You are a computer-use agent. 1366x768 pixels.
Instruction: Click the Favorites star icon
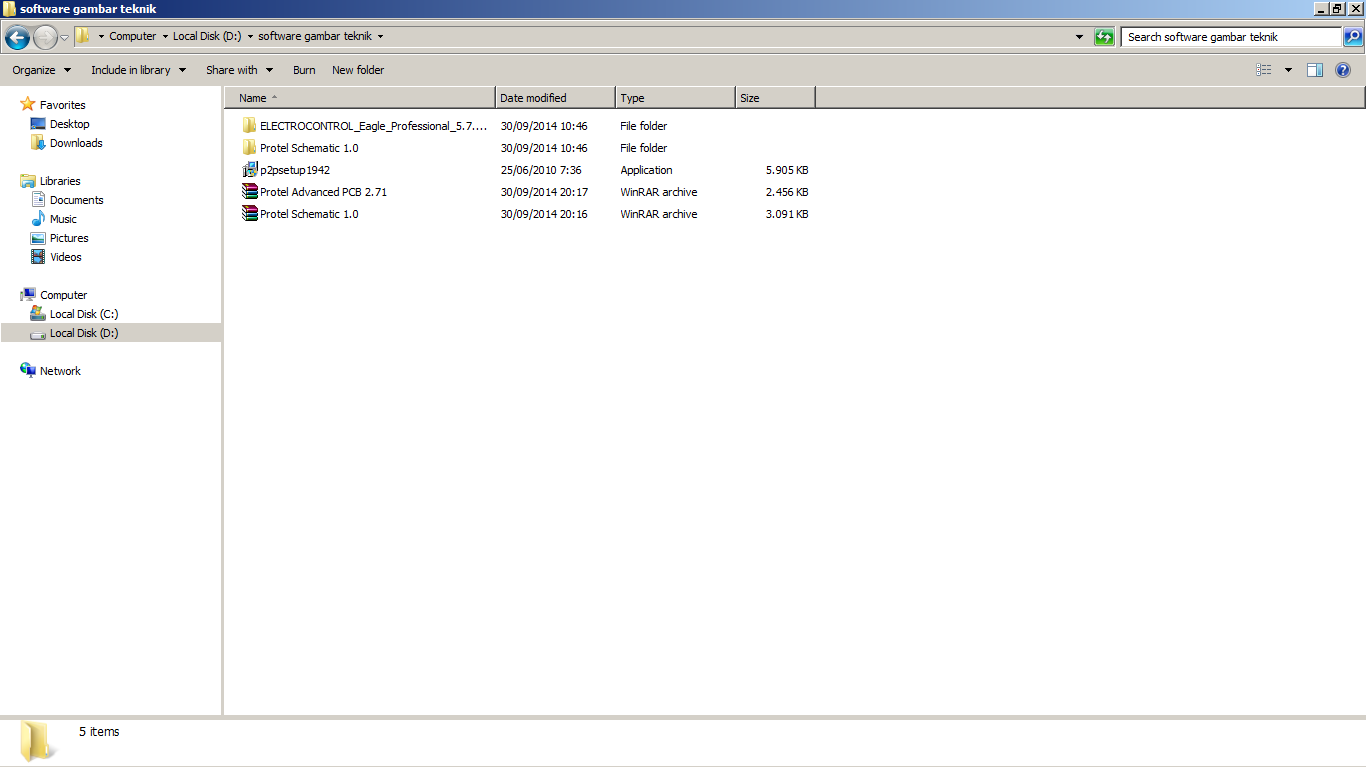point(28,104)
